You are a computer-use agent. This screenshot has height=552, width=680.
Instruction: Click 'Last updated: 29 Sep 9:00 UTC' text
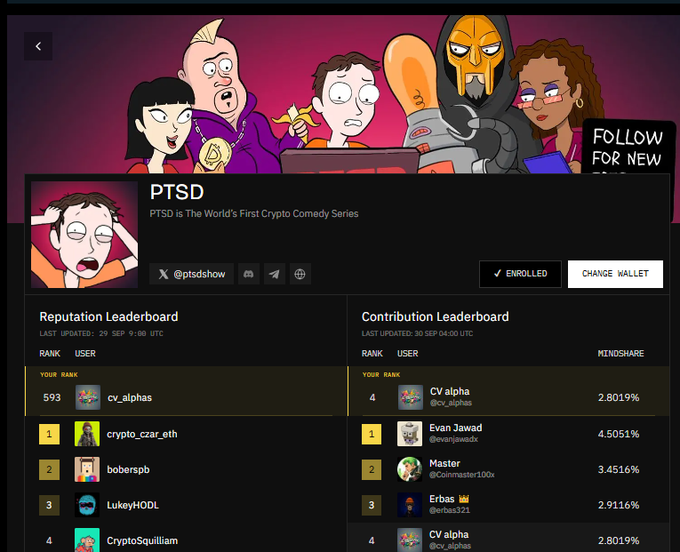pyautogui.click(x=101, y=333)
